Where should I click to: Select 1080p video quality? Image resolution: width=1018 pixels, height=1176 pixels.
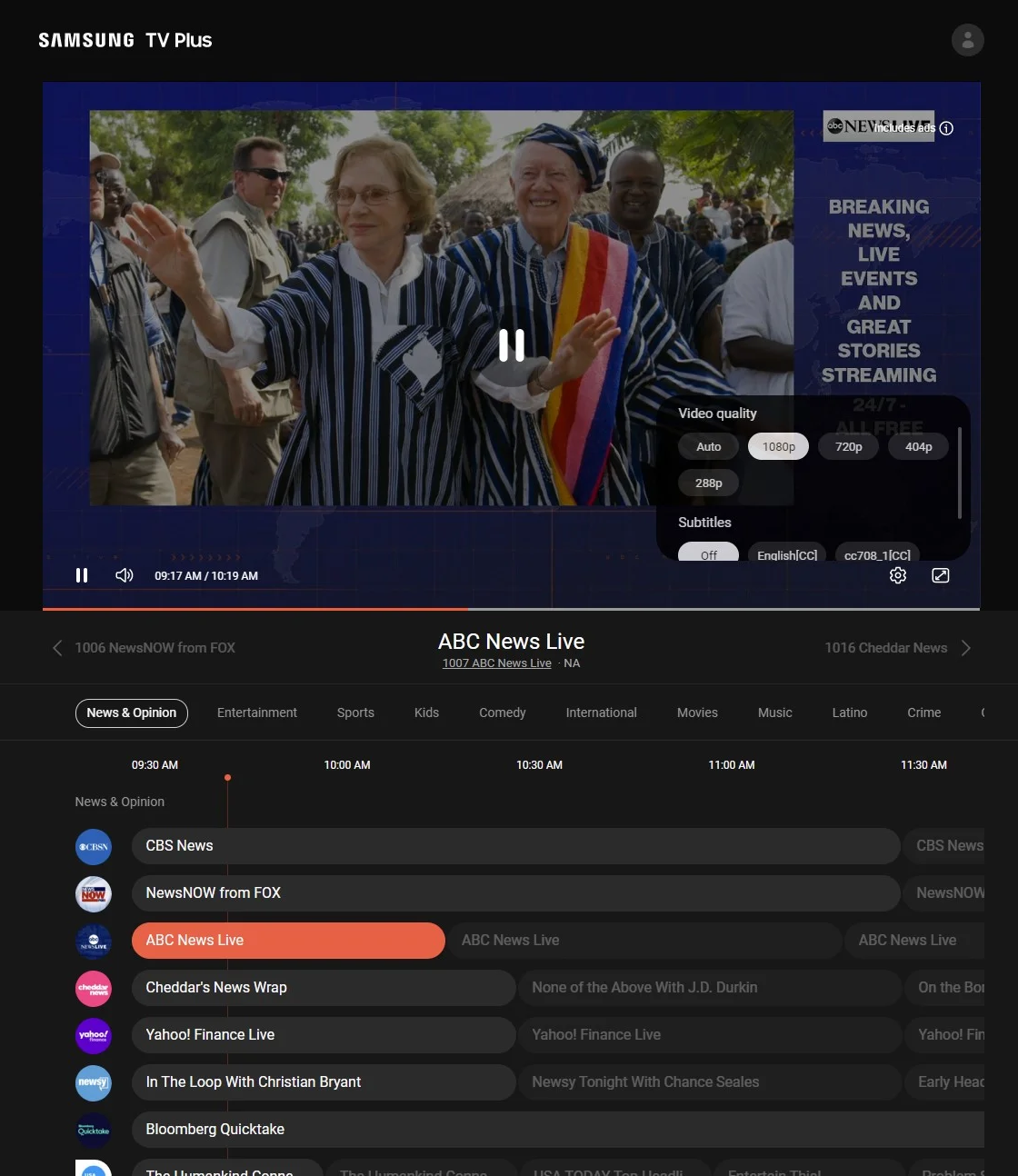(x=779, y=446)
